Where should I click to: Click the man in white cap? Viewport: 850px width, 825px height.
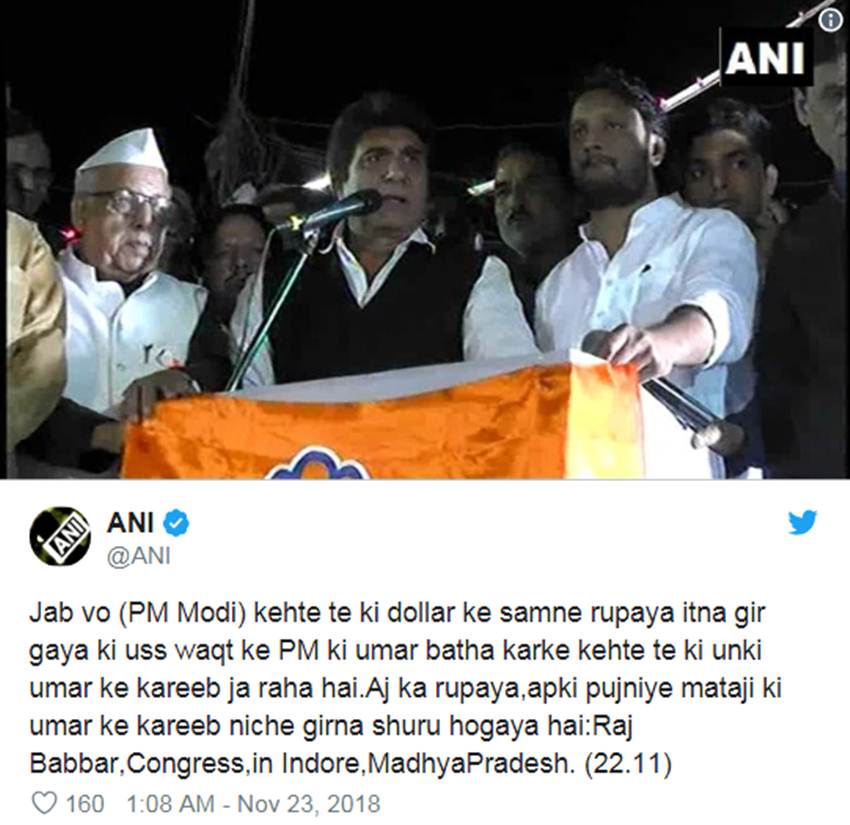click(x=126, y=271)
